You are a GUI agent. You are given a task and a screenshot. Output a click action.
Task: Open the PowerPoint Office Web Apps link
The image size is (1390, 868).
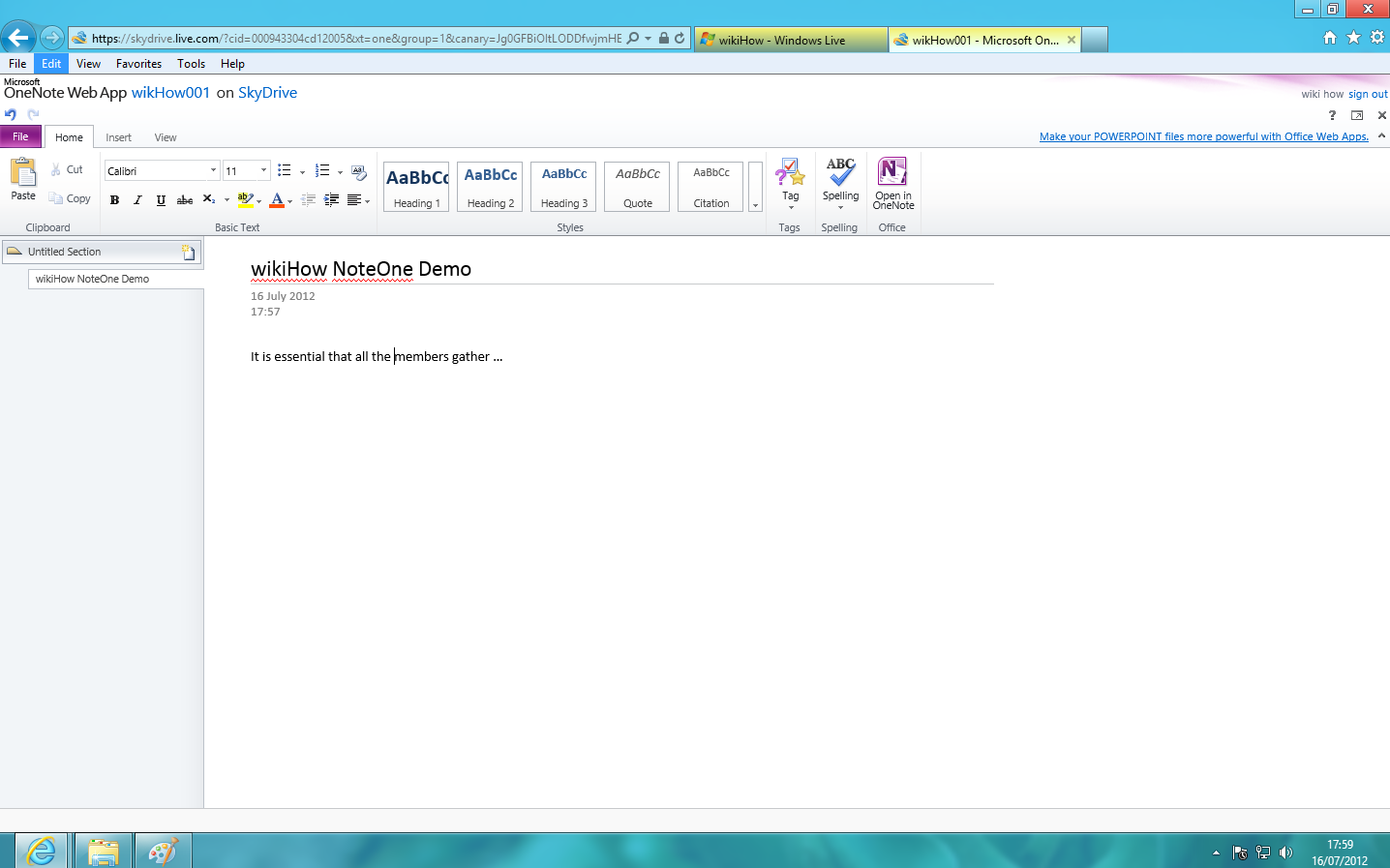[1204, 136]
